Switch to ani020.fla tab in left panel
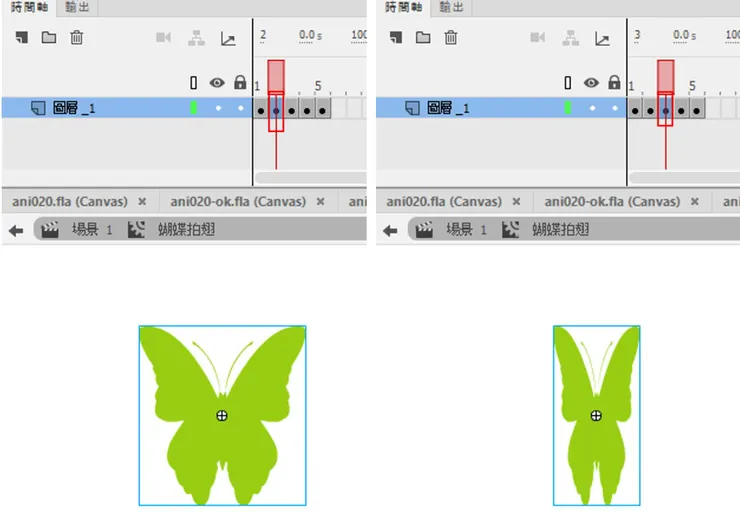 70,202
